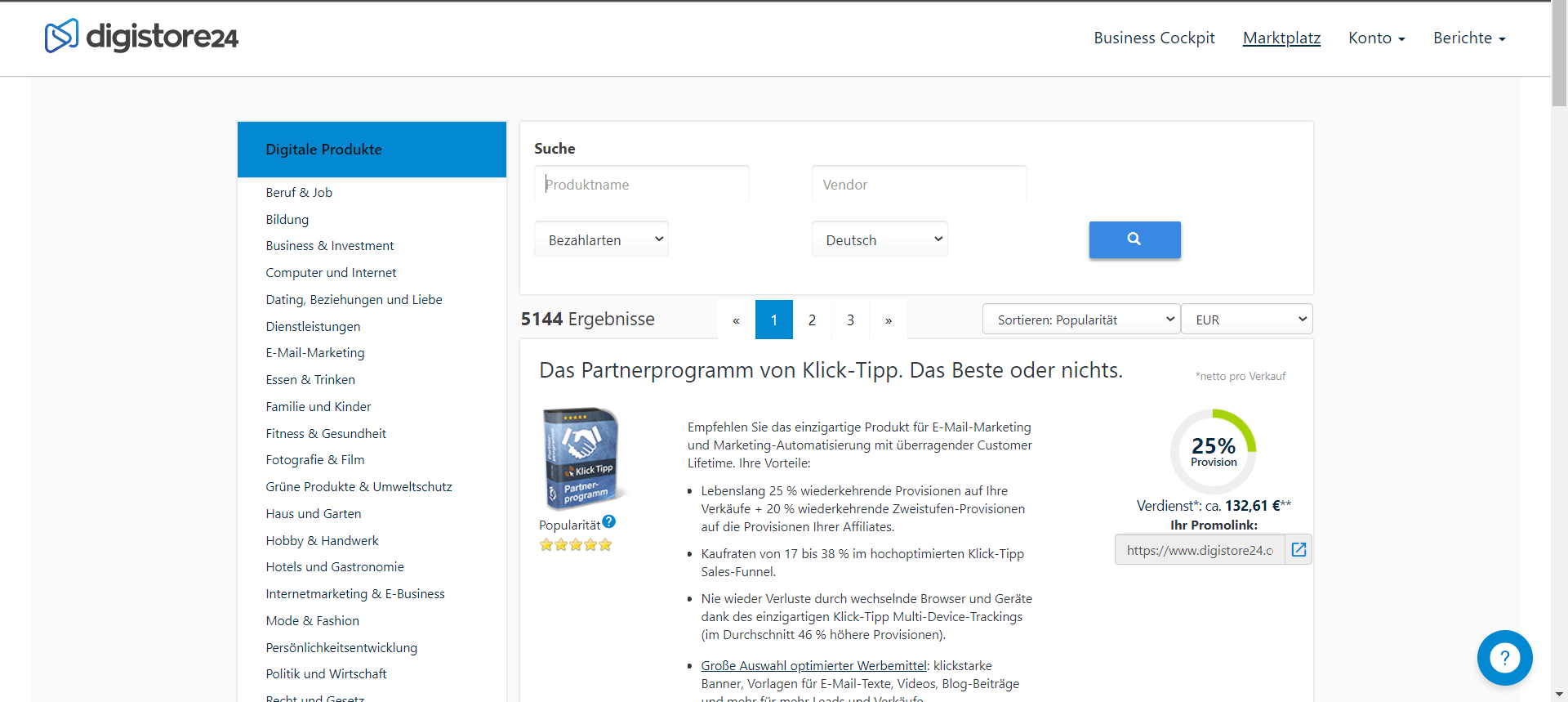Expand the Berichte menu
Screen dimensions: 1568x702
coord(1469,38)
